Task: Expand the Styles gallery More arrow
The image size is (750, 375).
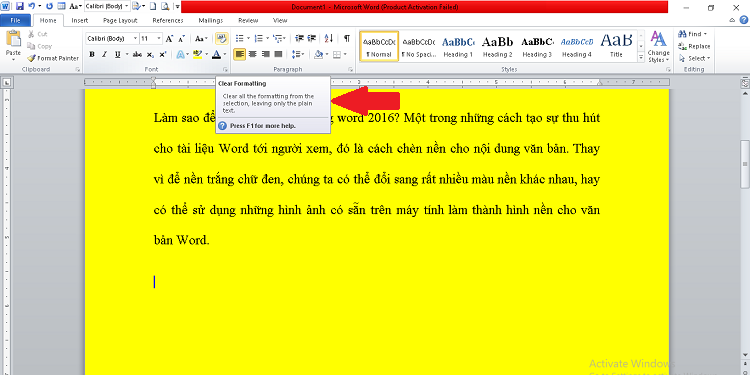Action: pos(641,57)
